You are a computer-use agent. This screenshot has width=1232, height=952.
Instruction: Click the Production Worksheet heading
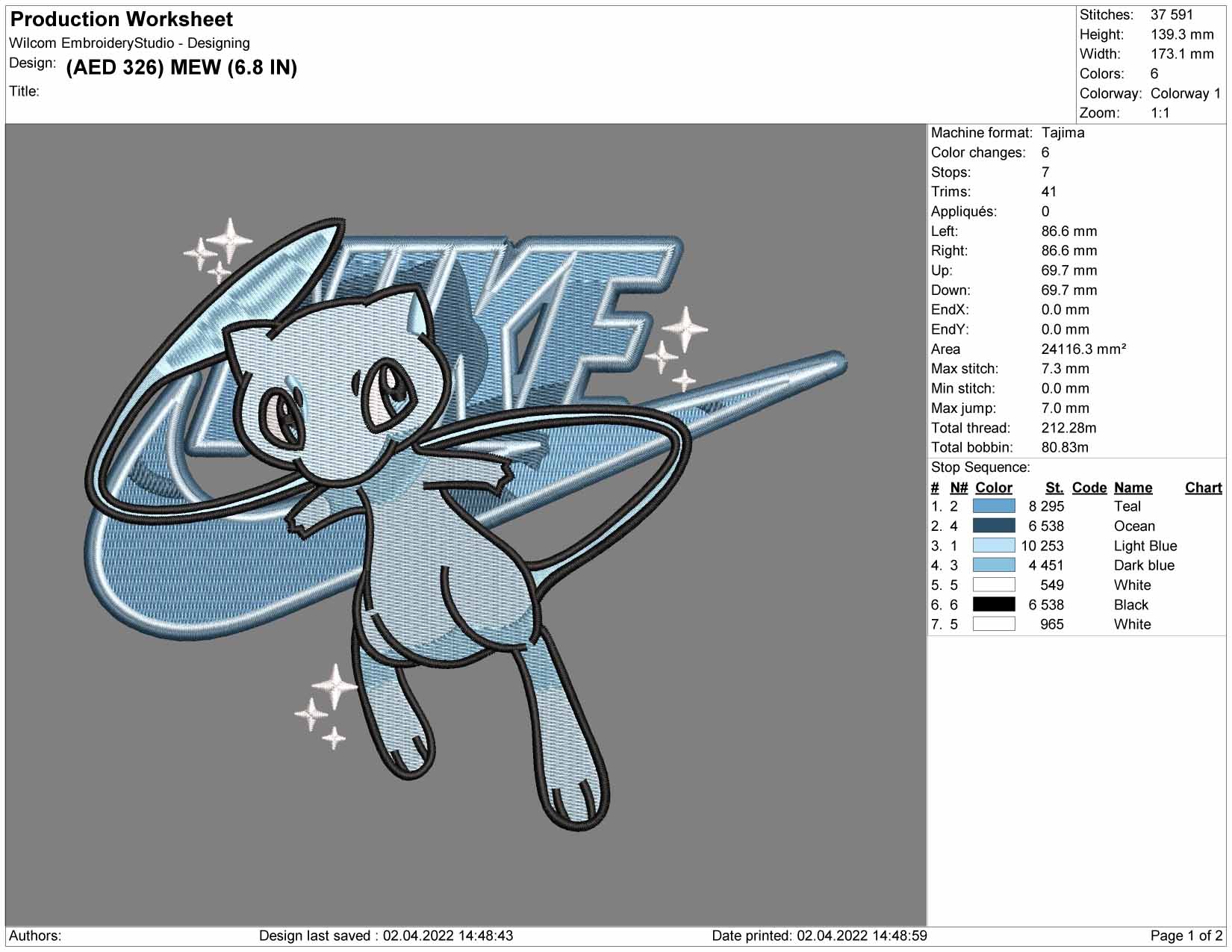tap(122, 19)
